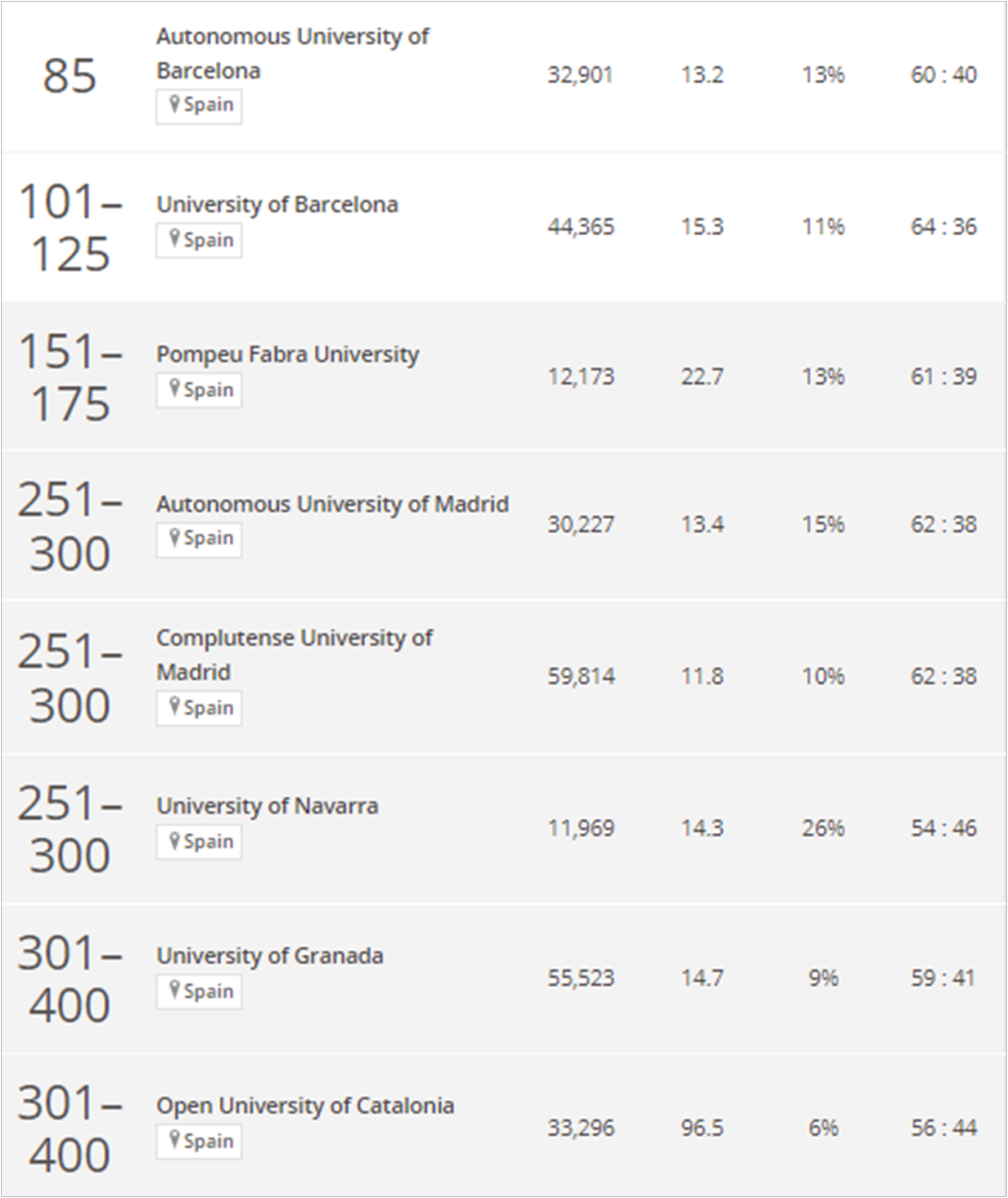Open Autonomous University of Madrid page

pyautogui.click(x=332, y=504)
